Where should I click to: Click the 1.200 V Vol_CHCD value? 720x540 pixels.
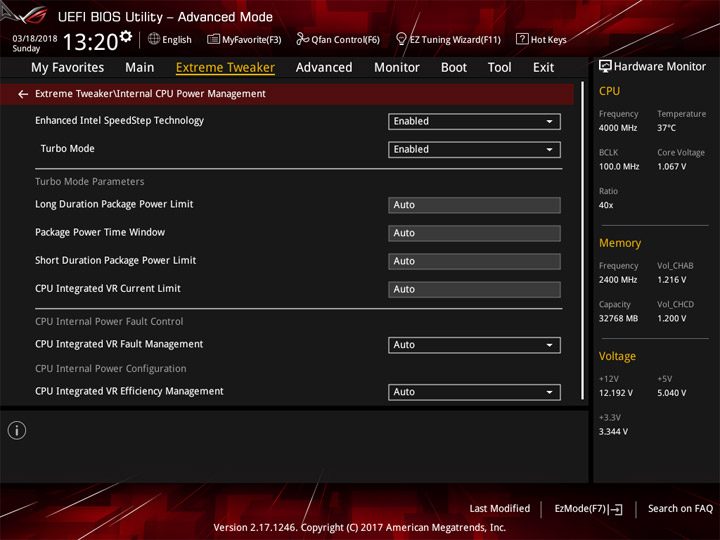[672, 318]
